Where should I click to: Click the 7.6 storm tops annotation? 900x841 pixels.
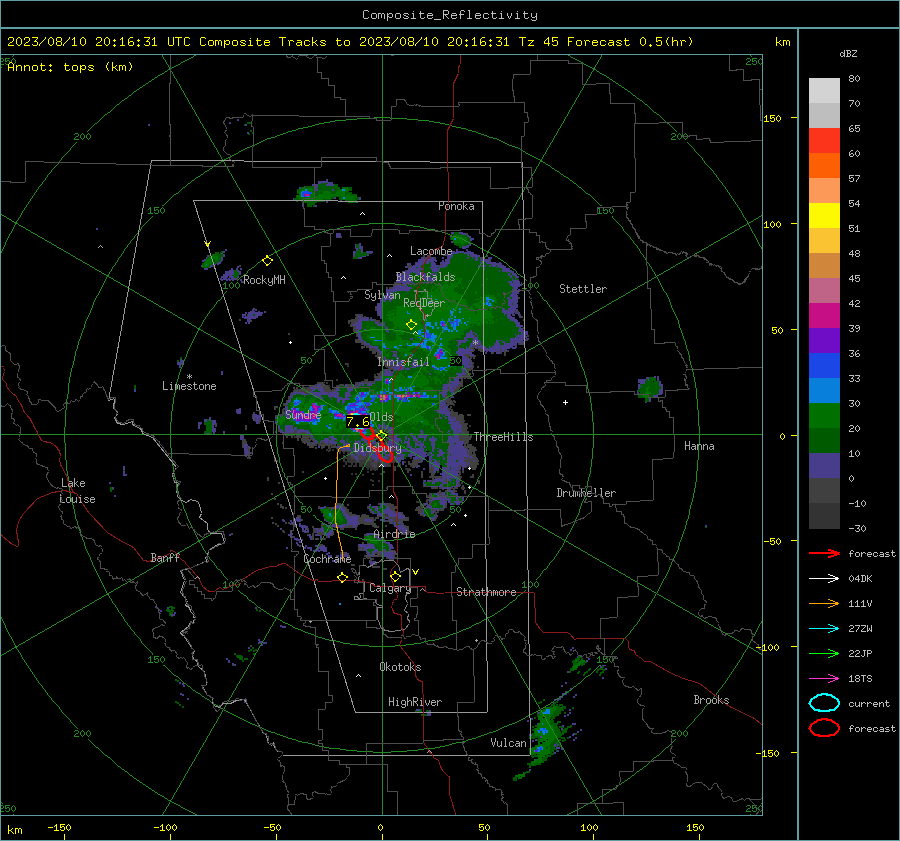358,422
